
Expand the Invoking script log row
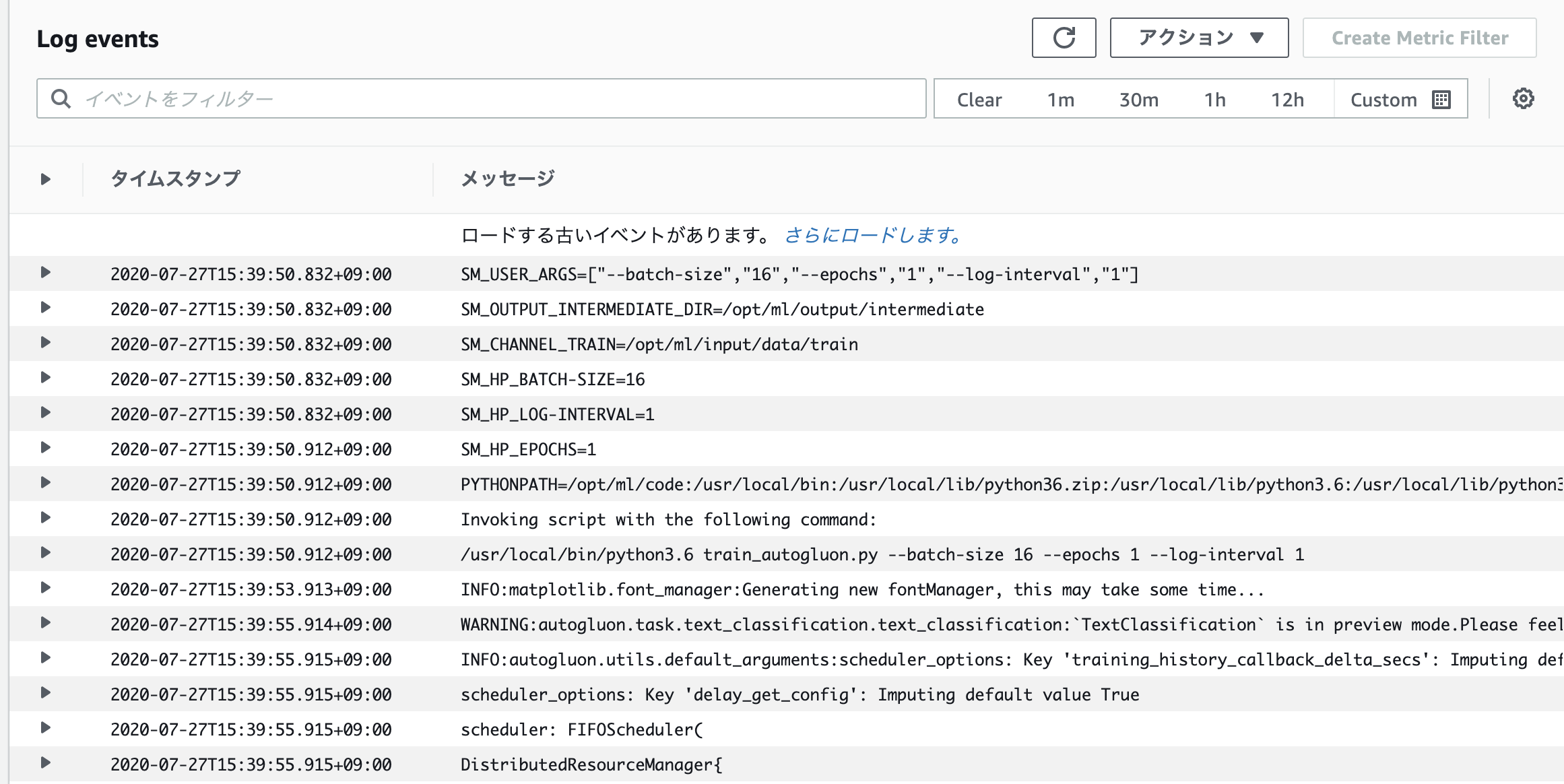coord(45,518)
